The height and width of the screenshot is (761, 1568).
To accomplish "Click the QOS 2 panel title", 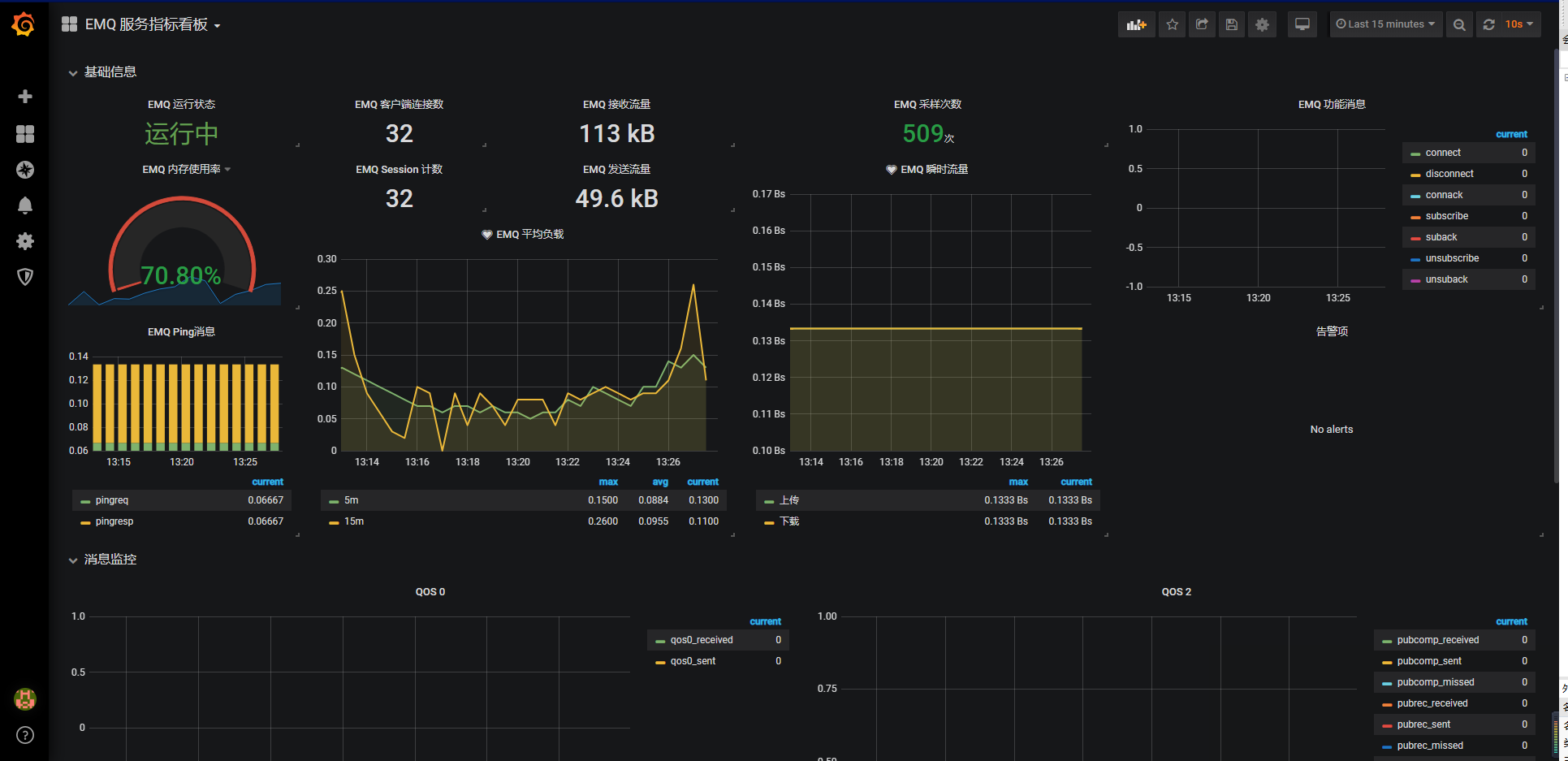I will (x=1176, y=591).
